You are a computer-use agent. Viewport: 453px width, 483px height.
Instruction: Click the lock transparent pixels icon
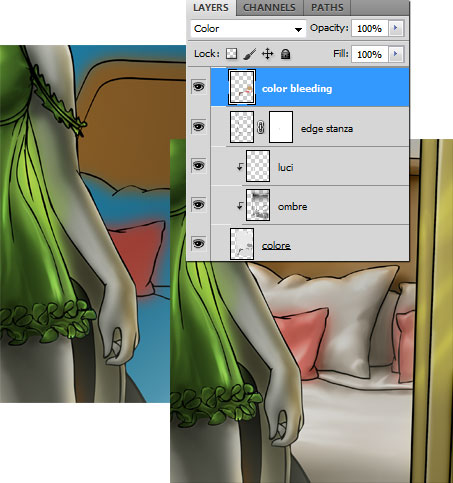click(x=231, y=53)
